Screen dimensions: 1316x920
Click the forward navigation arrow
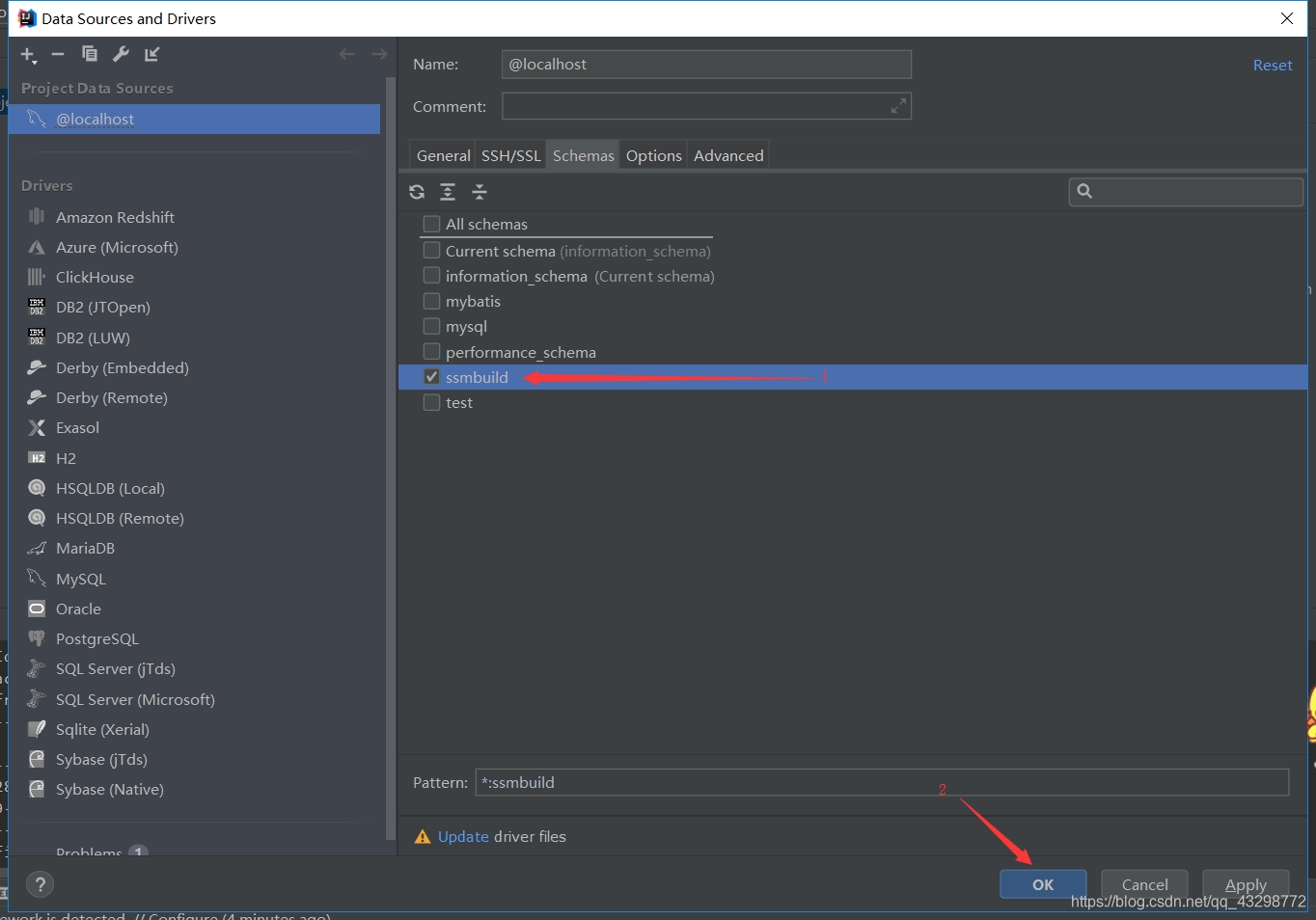(379, 54)
